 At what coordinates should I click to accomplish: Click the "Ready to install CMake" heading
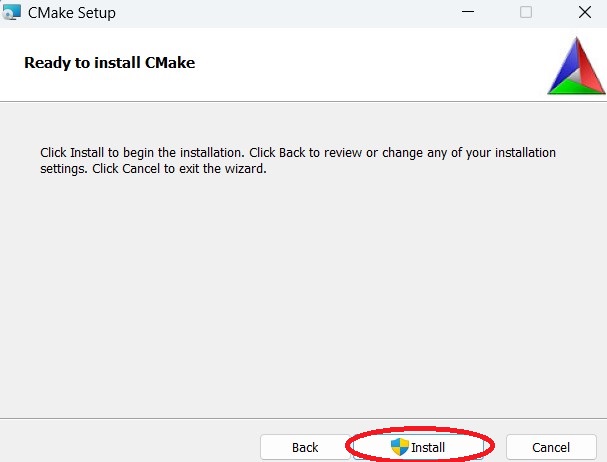(x=109, y=62)
